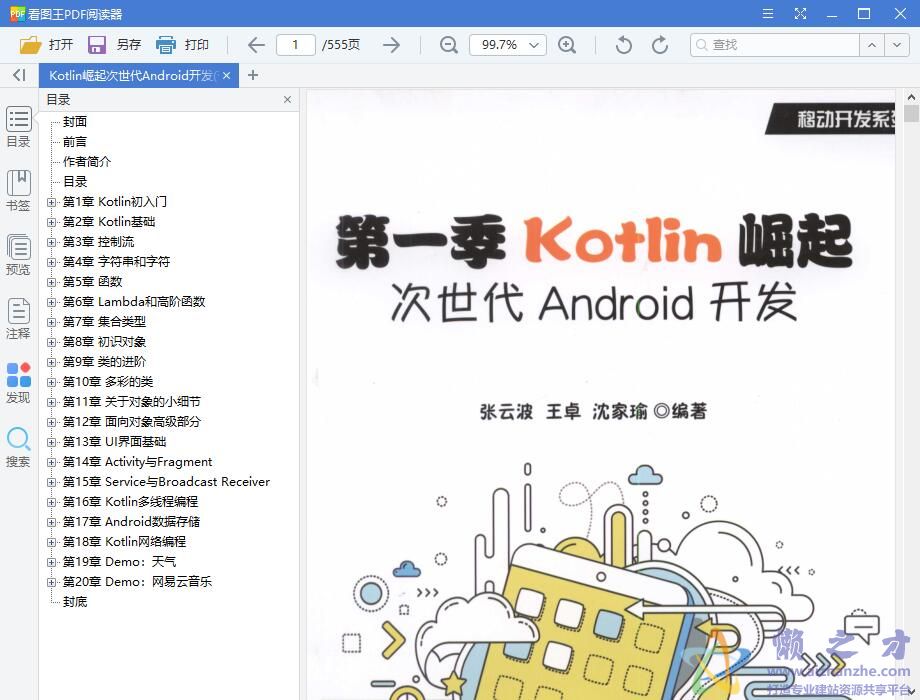Open a PDF with the 打开 folder icon
The height and width of the screenshot is (700, 920).
pyautogui.click(x=31, y=45)
